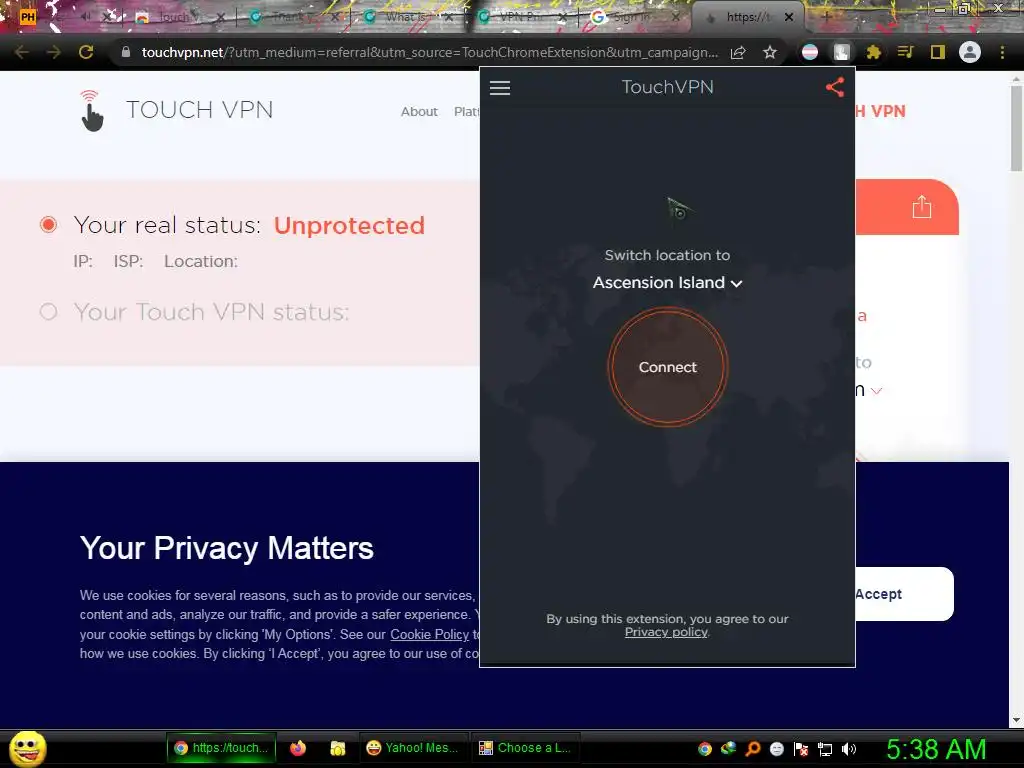Open the Cookie Policy link

click(x=429, y=634)
